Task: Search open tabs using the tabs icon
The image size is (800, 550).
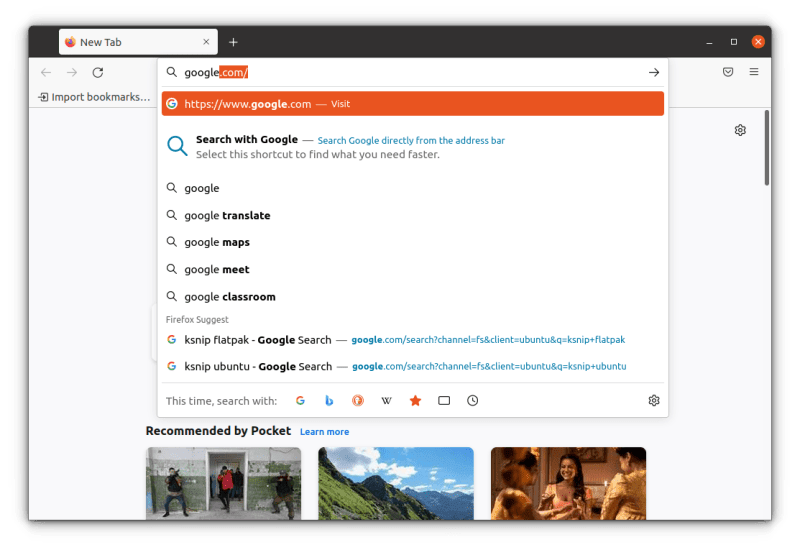Action: point(444,401)
